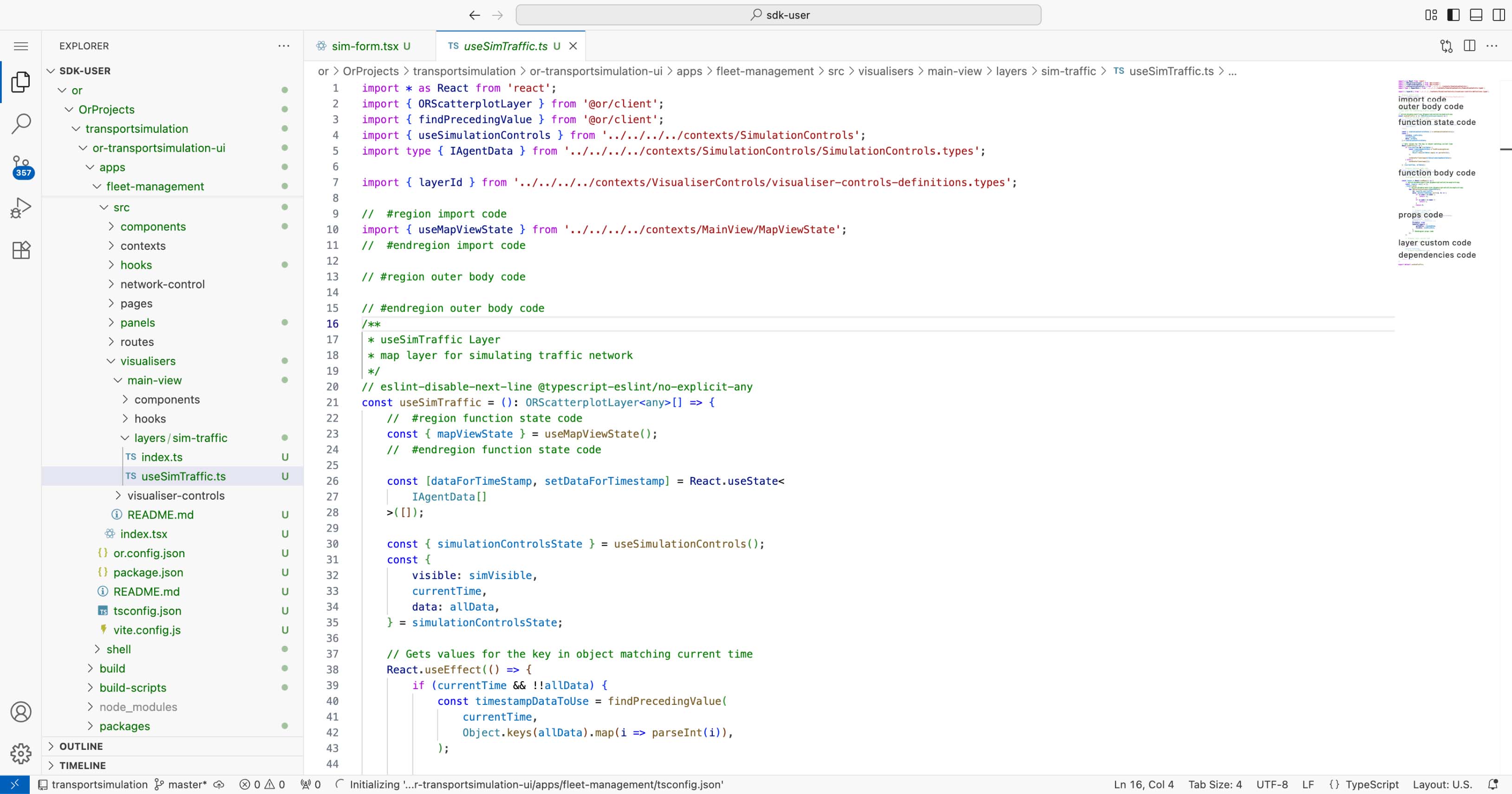Image resolution: width=1512 pixels, height=794 pixels.
Task: Toggle the bottom panel
Action: click(x=1476, y=15)
